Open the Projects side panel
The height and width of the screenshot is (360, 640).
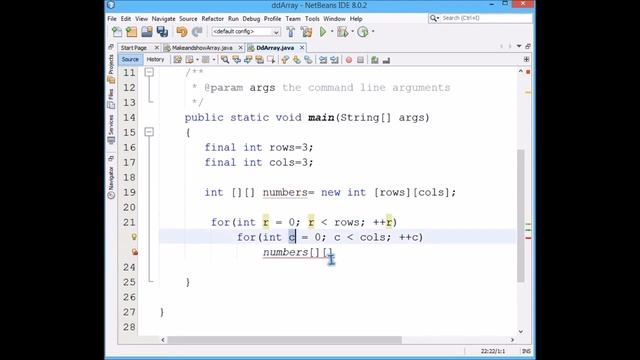111,68
